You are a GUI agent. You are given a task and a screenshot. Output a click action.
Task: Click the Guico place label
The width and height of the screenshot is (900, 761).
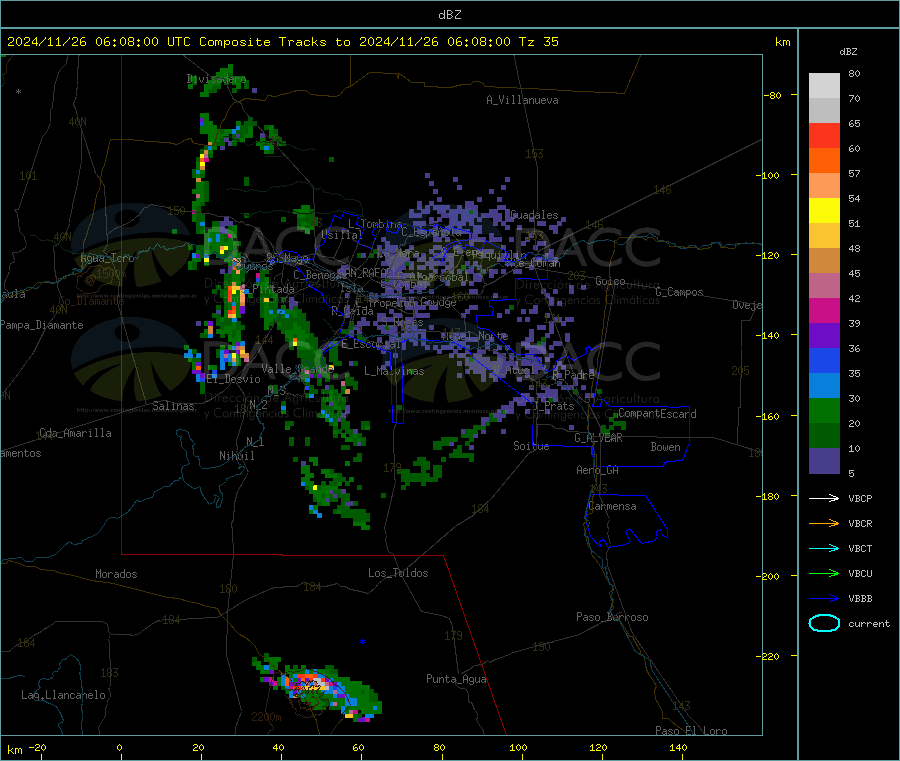(610, 281)
